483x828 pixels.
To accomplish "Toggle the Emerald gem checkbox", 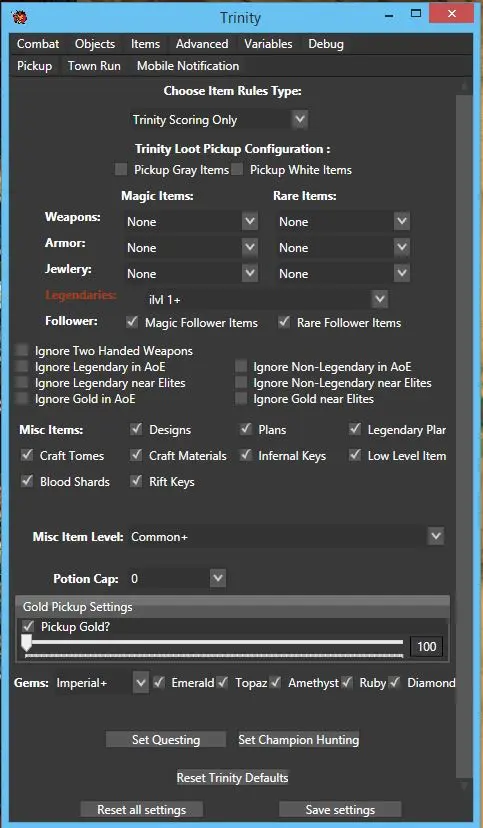I will 159,682.
